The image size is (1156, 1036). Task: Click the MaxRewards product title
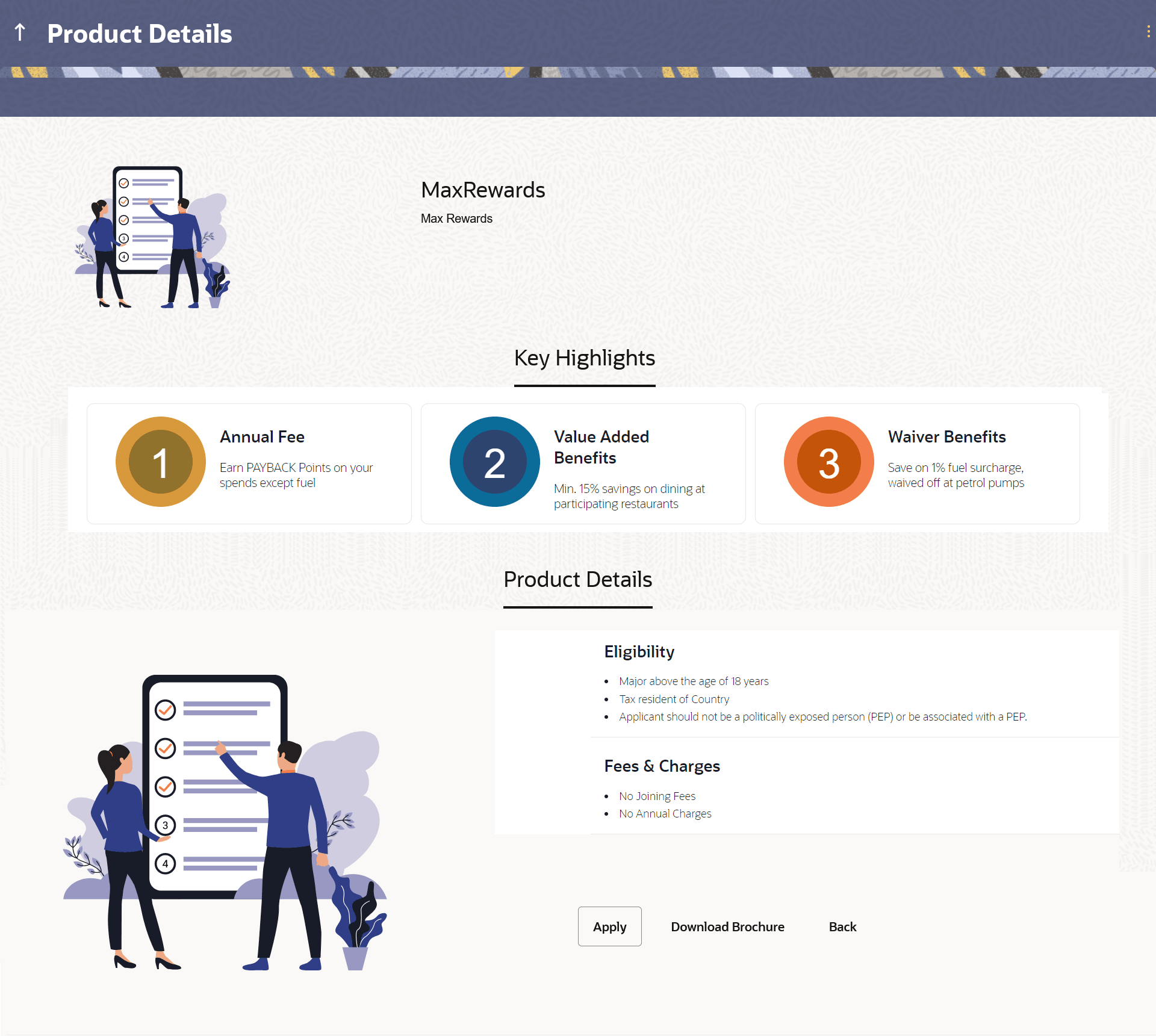[483, 190]
